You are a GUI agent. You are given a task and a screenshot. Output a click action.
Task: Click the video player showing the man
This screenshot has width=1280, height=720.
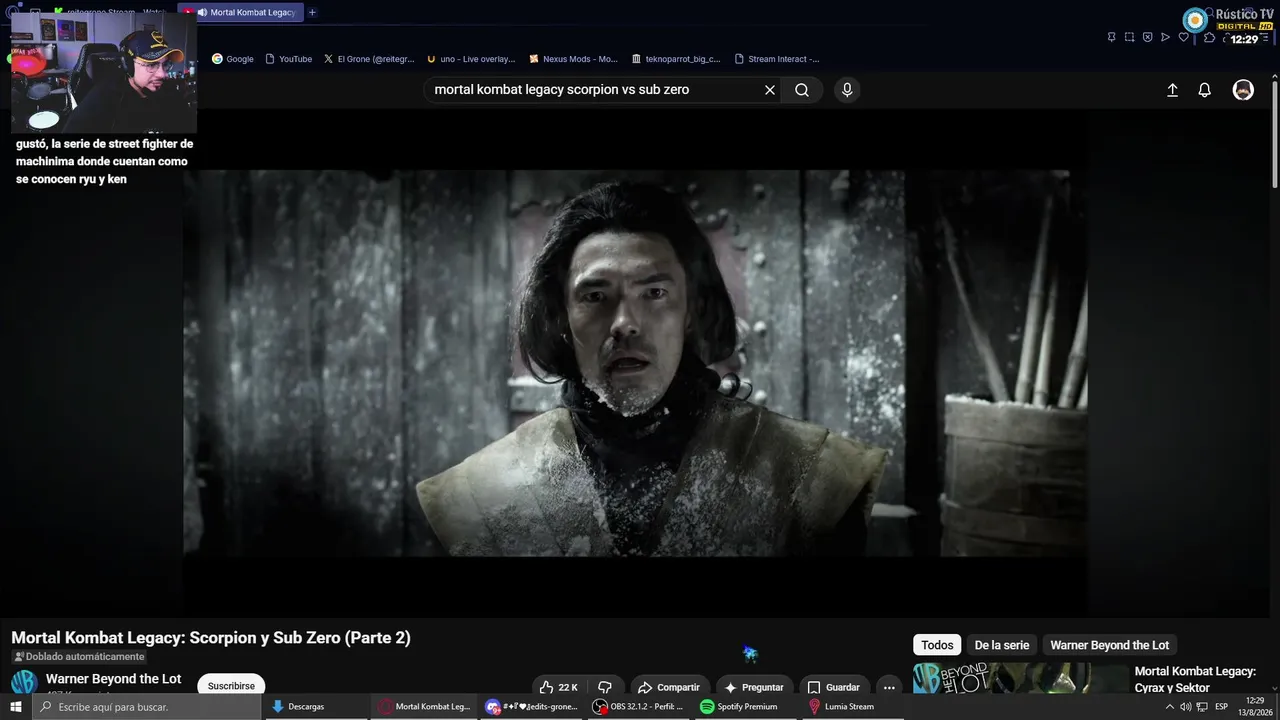tap(635, 363)
